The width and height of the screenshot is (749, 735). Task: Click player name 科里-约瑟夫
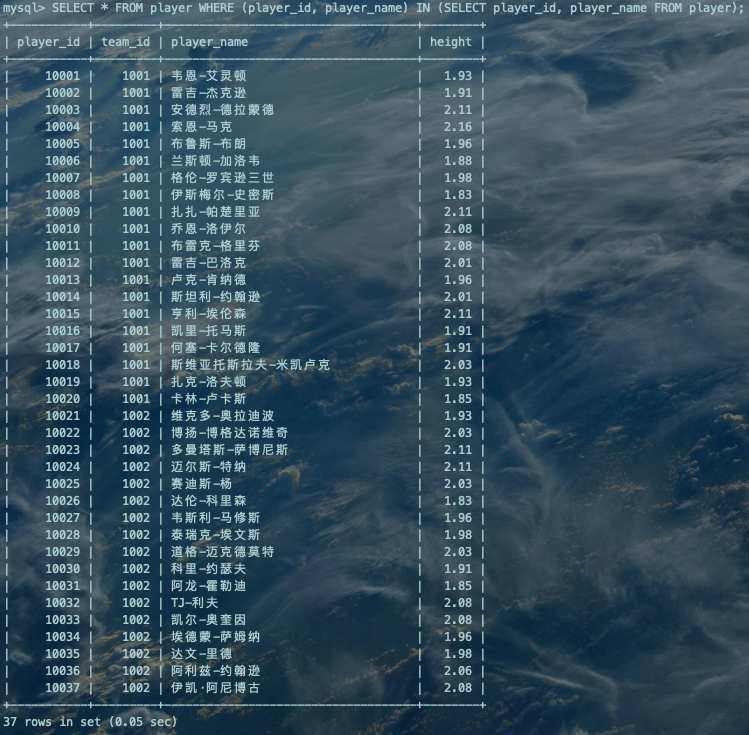(209, 569)
